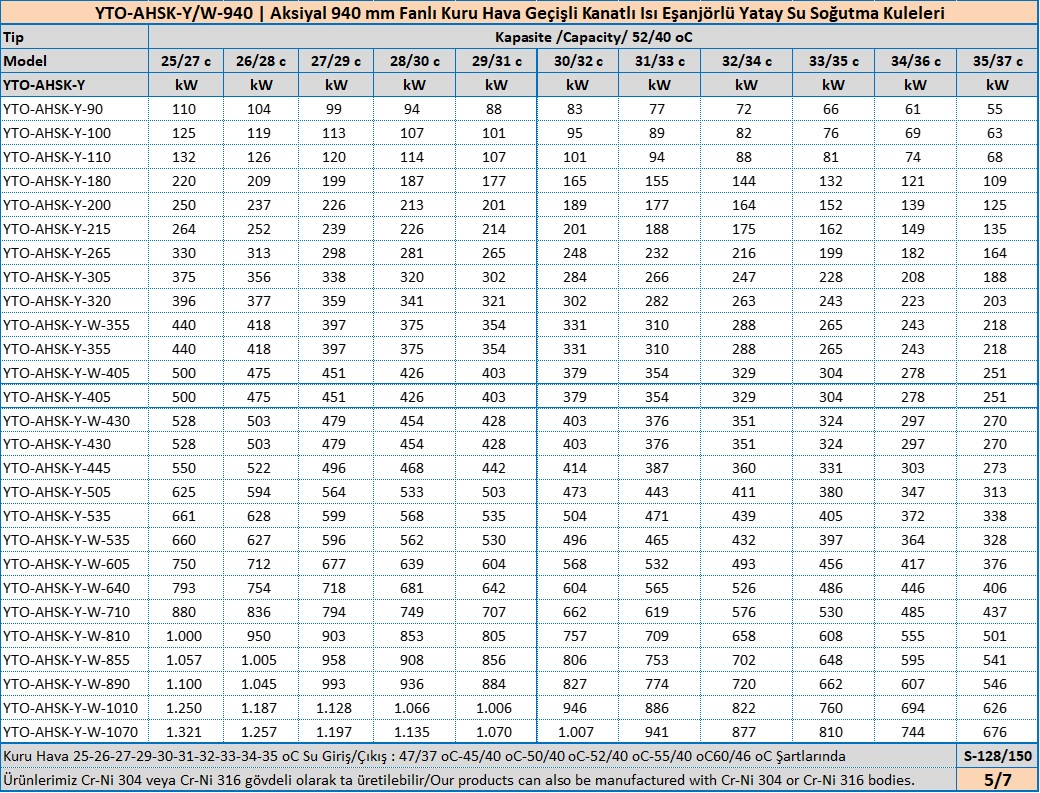Click the "S-128/150" reference cell
Image resolution: width=1040 pixels, height=793 pixels.
pyautogui.click(x=997, y=756)
